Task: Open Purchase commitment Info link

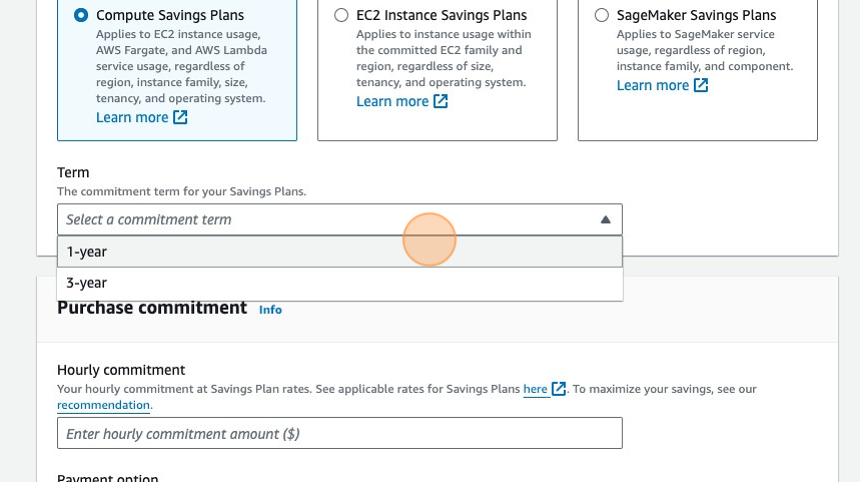Action: pos(270,310)
